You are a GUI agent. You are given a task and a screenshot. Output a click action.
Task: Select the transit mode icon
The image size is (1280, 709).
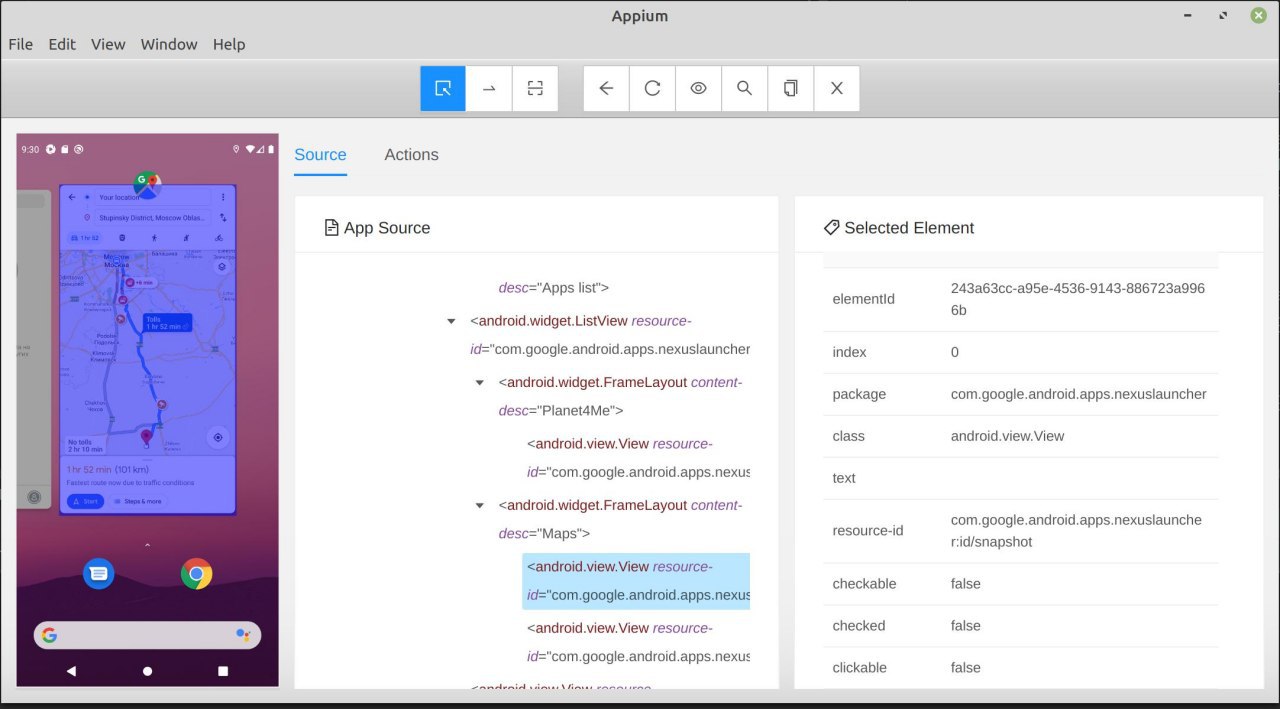(x=122, y=238)
